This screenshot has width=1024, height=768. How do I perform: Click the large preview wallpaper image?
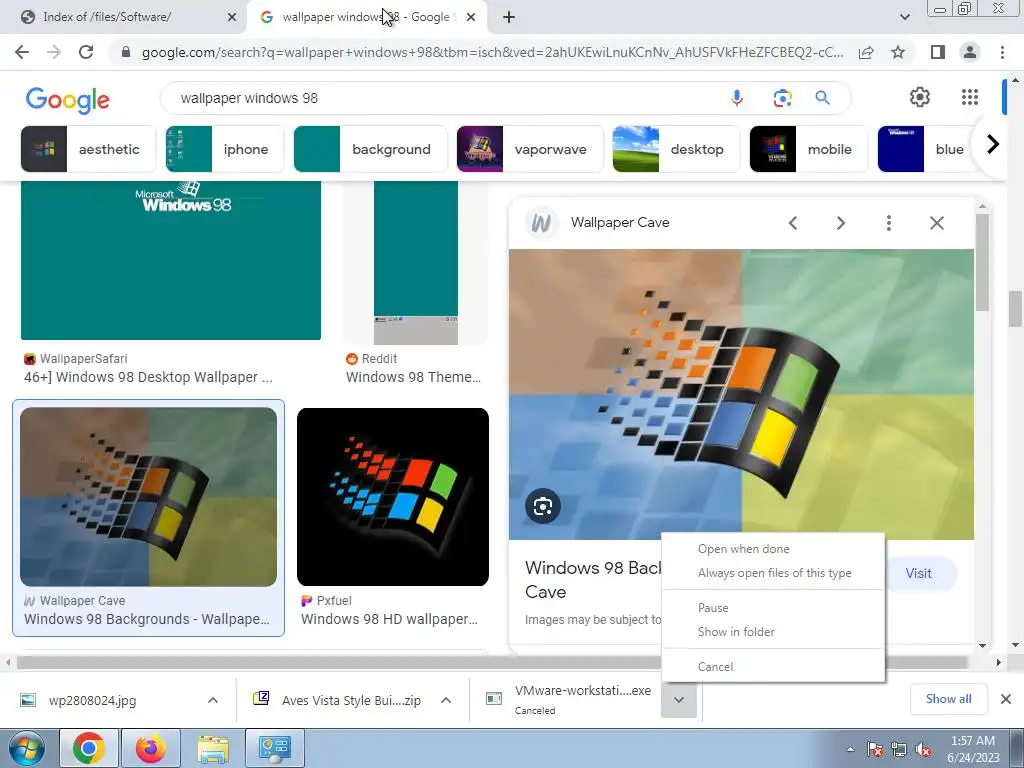(x=741, y=394)
